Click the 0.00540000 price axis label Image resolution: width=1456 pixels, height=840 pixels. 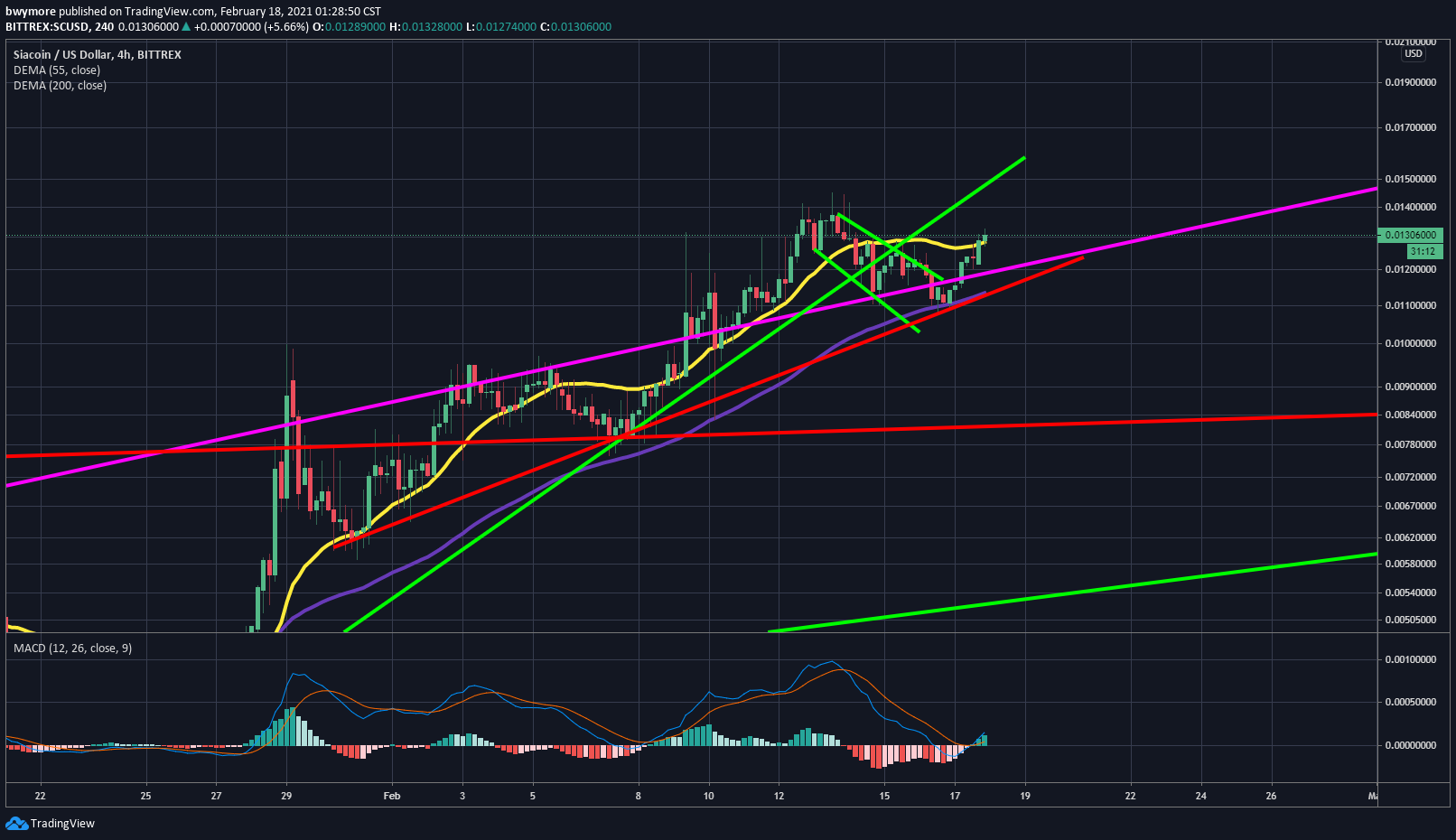click(1411, 593)
